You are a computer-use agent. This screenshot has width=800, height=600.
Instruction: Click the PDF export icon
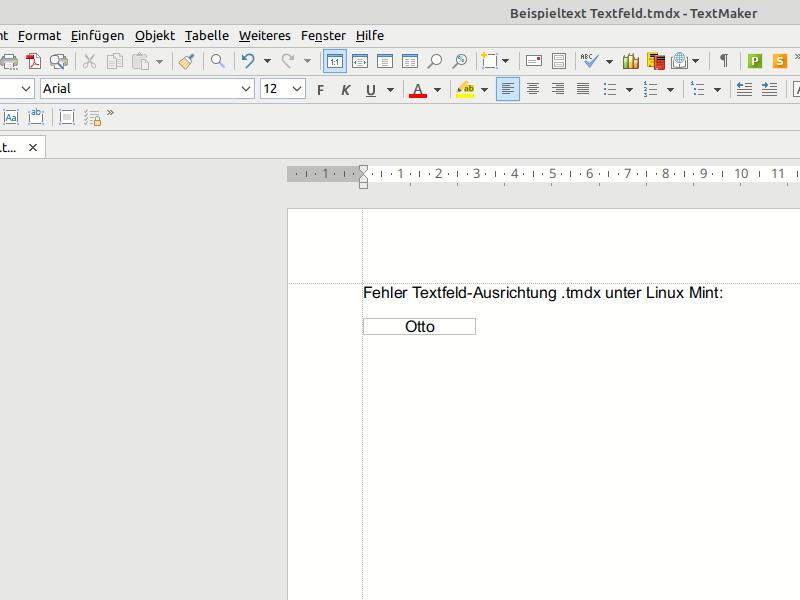pos(33,61)
